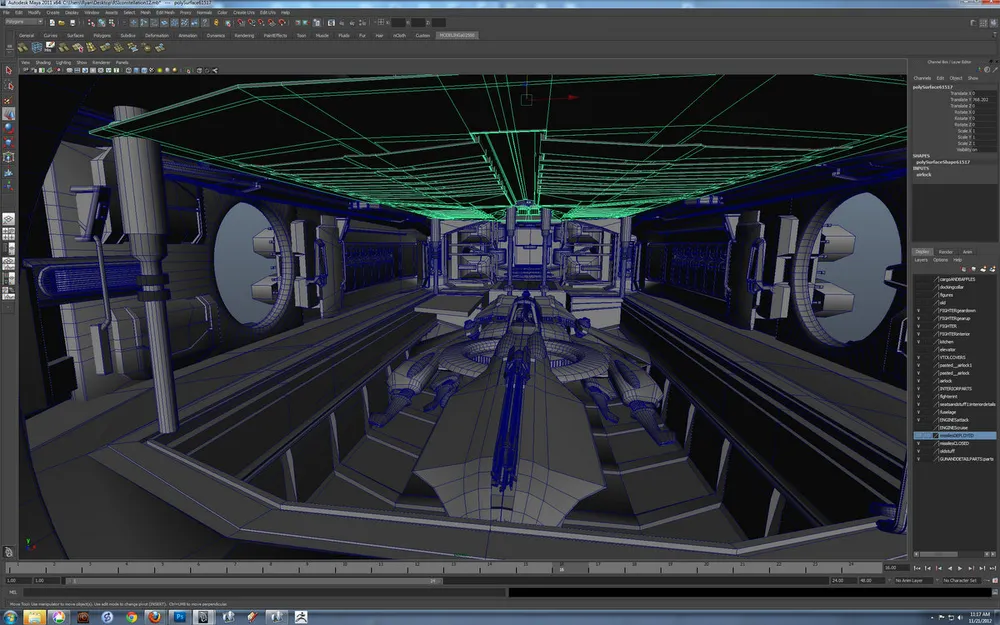Viewport: 1000px width, 625px height.
Task: Toggle visibility of the FIGHTER layer
Action: pyautogui.click(x=918, y=326)
